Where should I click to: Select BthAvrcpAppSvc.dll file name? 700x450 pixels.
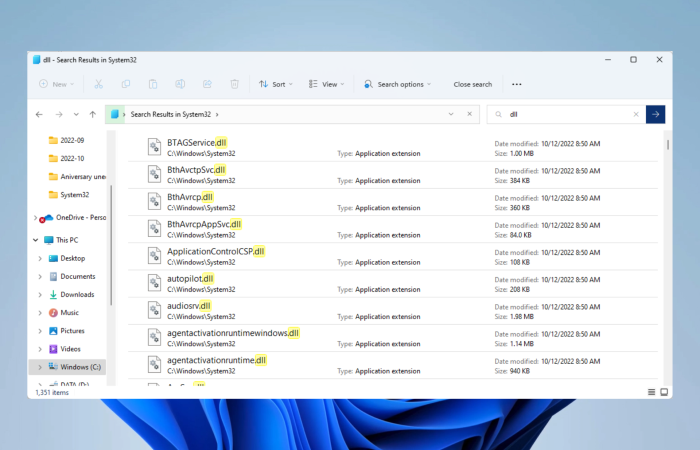tap(204, 224)
